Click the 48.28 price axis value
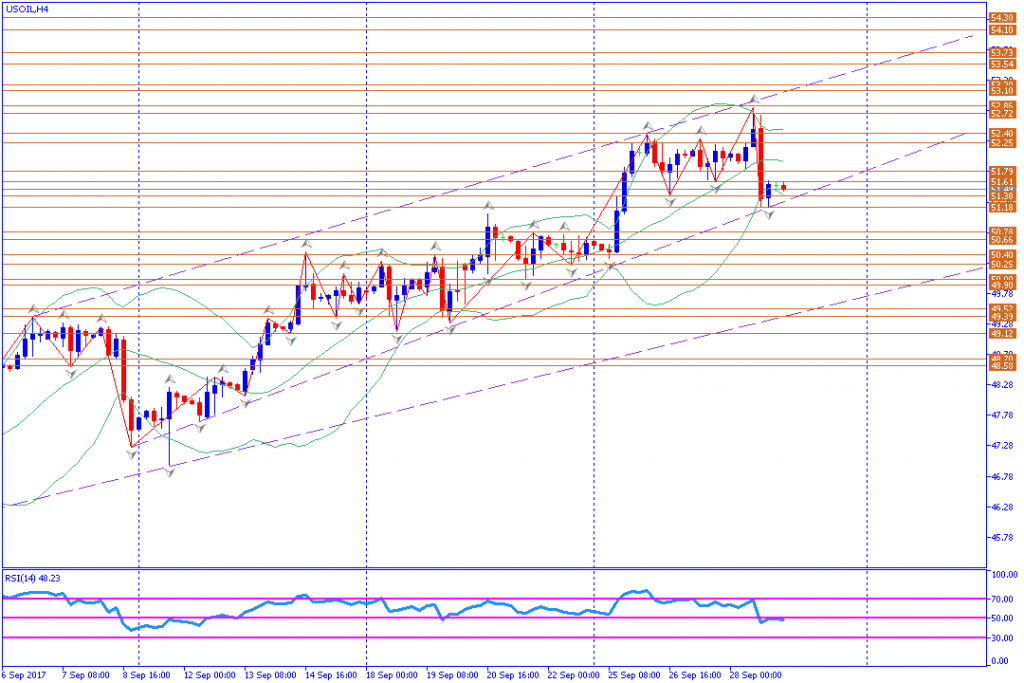Screen dimensions: 1024x683 point(1002,385)
